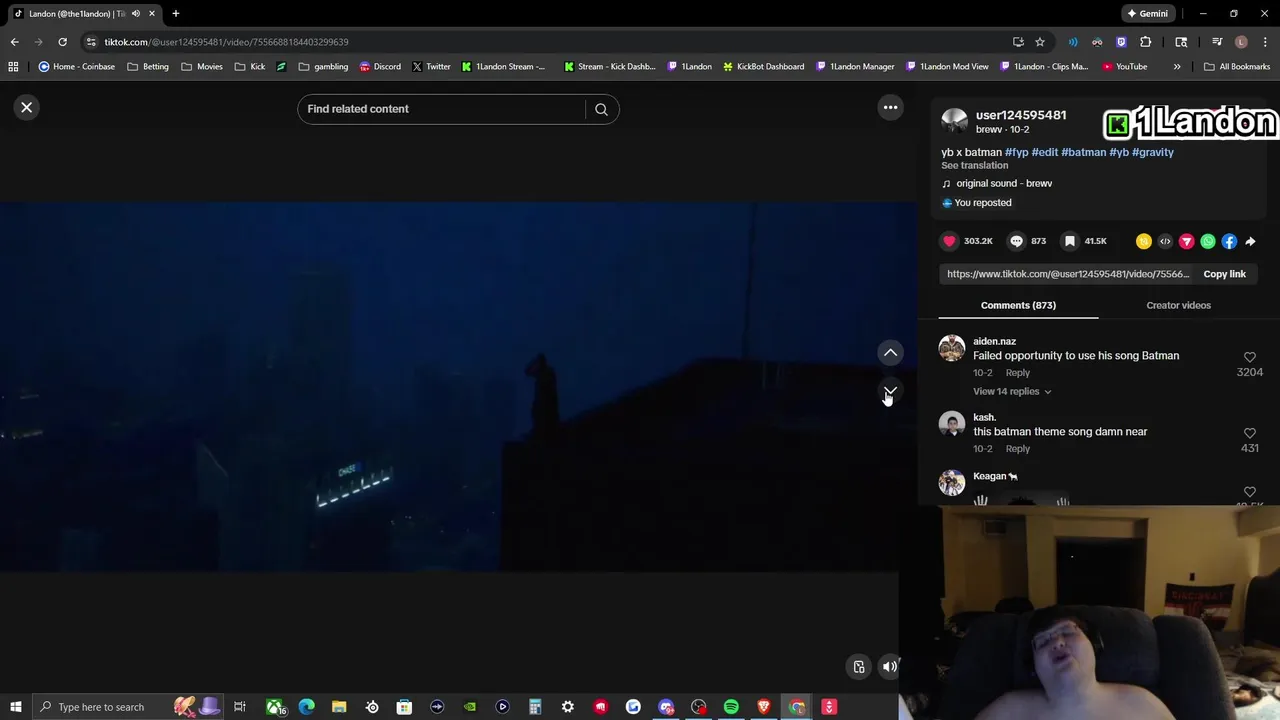Click the floating player icon beside volume
The width and height of the screenshot is (1280, 720).
[x=859, y=667]
